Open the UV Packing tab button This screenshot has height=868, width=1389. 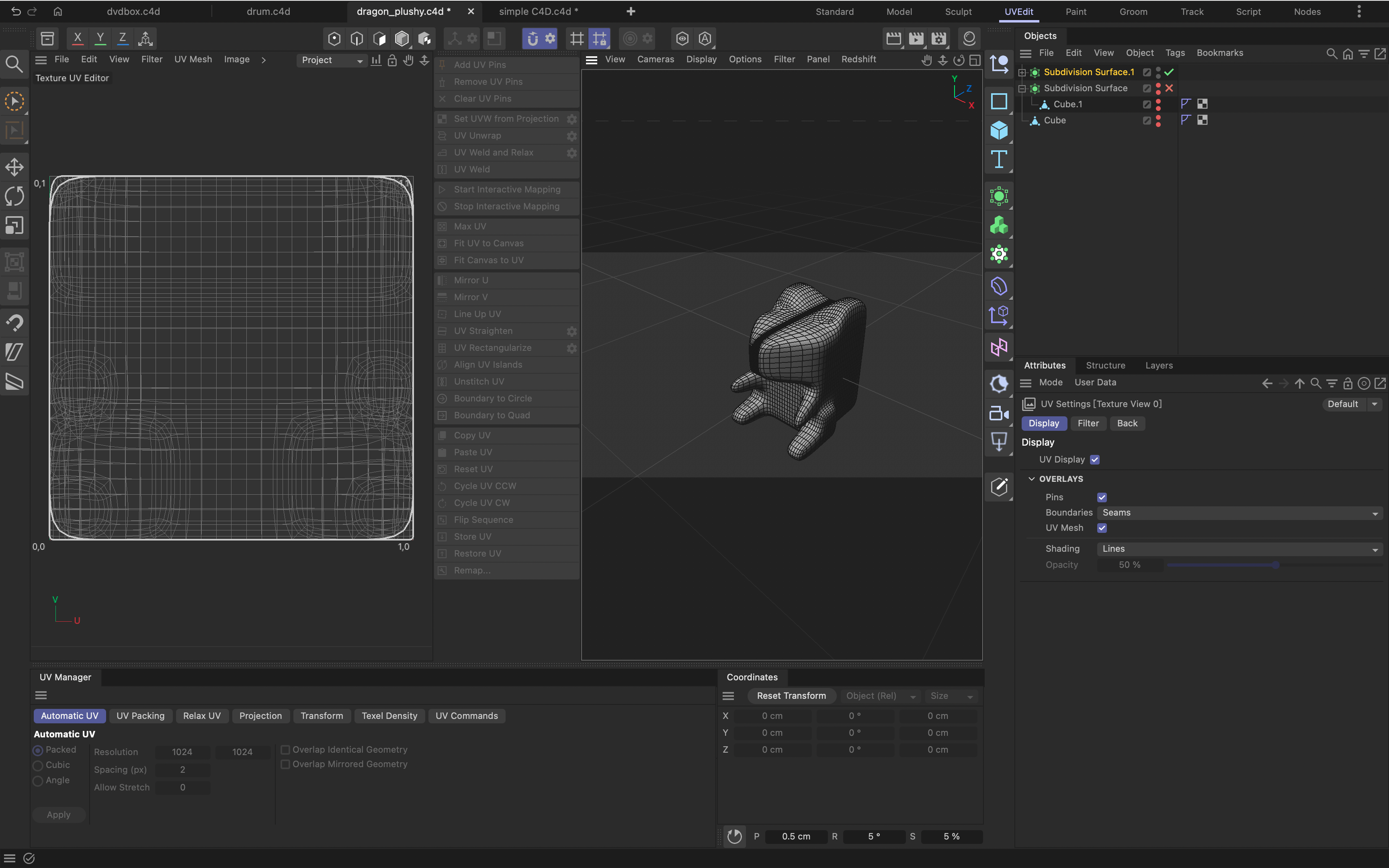(x=140, y=716)
